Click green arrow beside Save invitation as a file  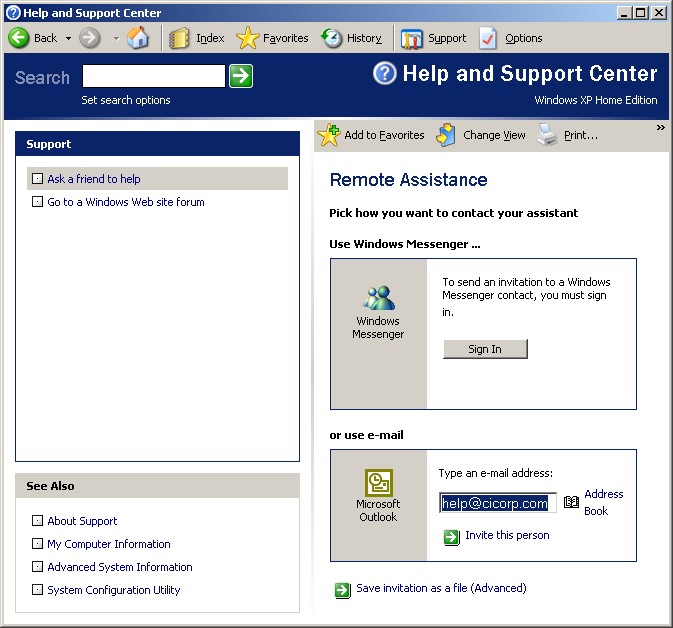coord(343,590)
